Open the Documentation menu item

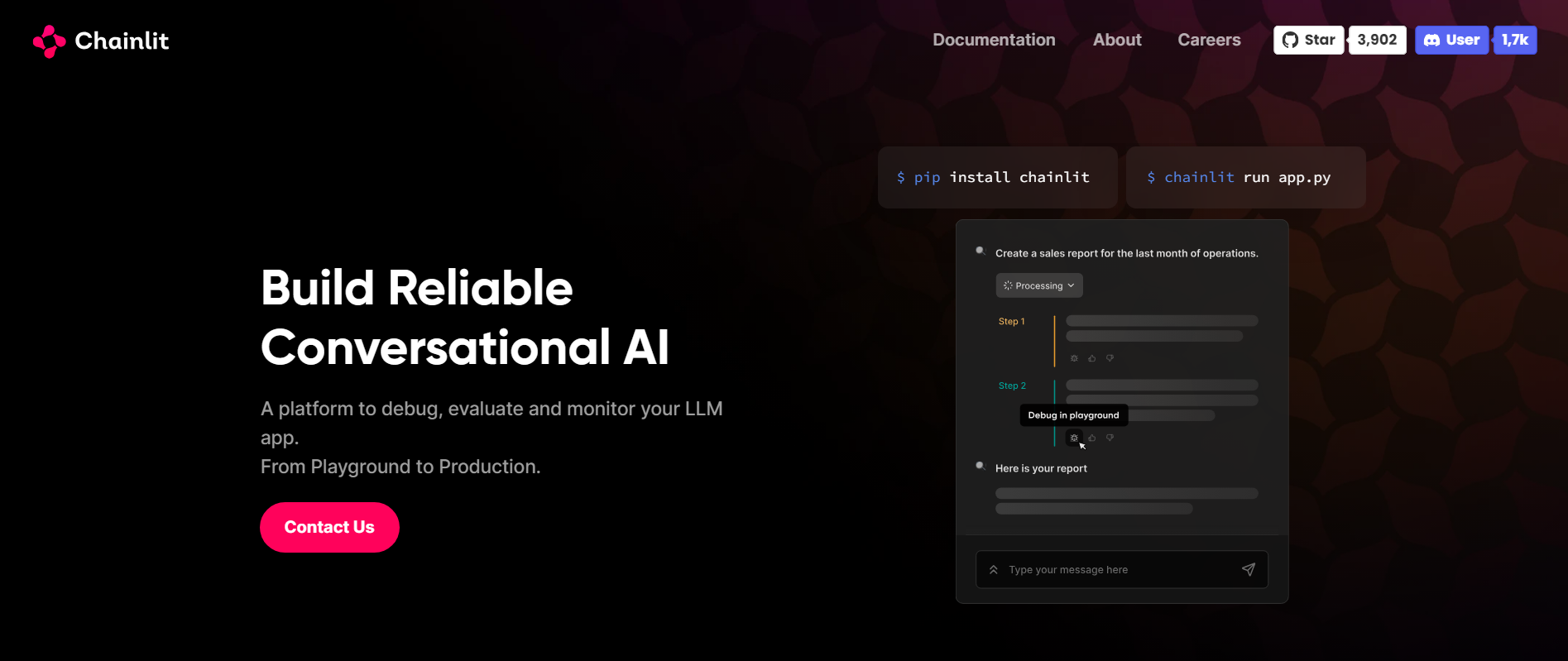click(994, 40)
